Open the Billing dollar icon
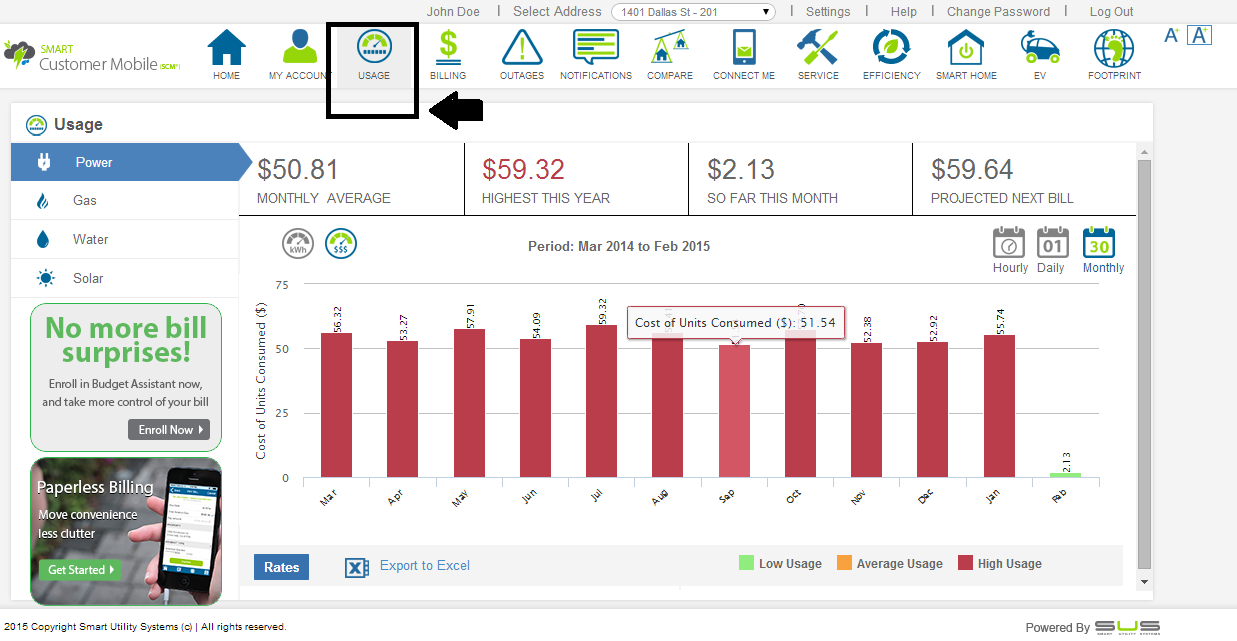Viewport: 1237px width, 641px height. (448, 47)
